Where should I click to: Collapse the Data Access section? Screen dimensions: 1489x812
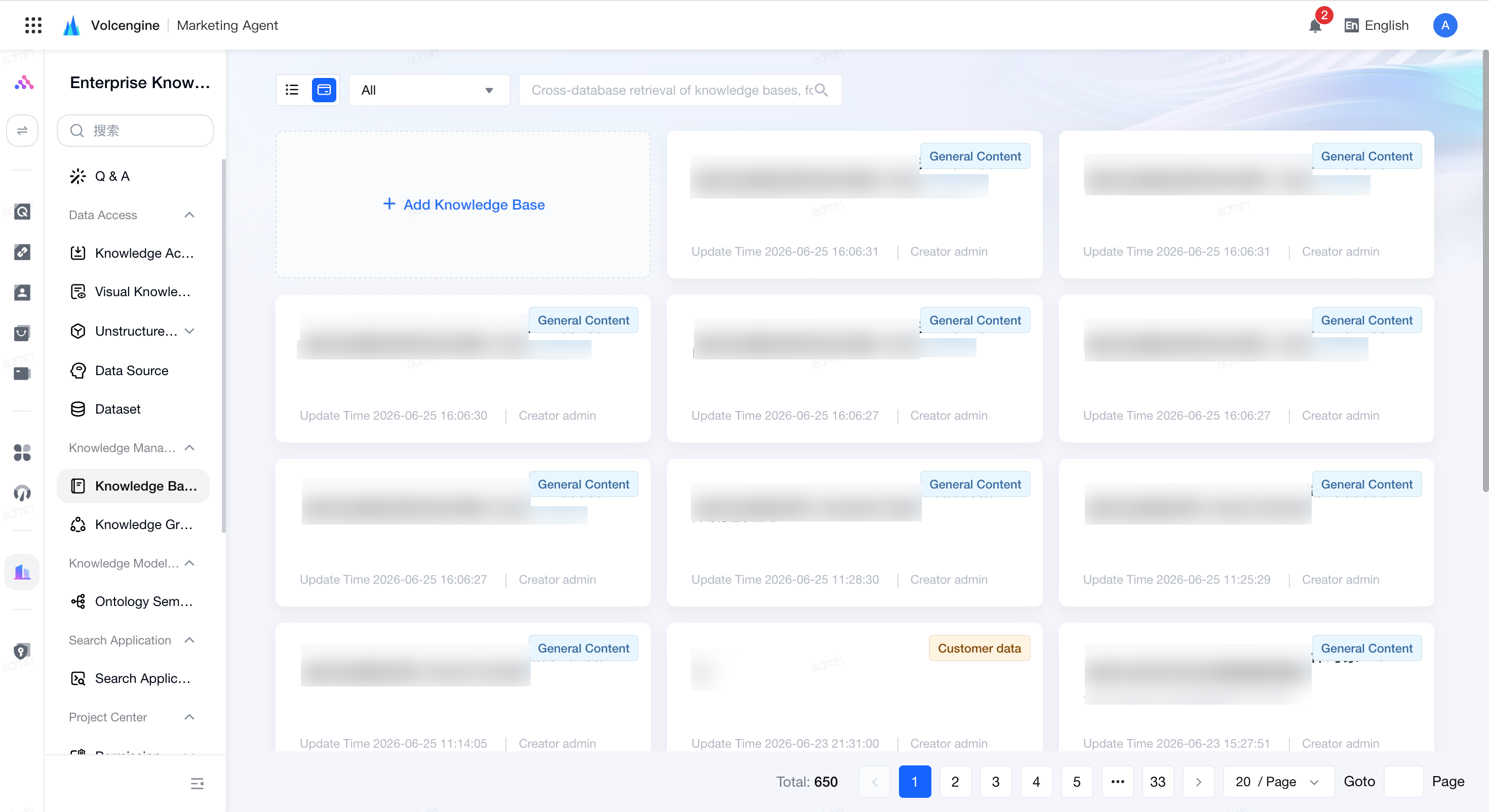point(189,215)
